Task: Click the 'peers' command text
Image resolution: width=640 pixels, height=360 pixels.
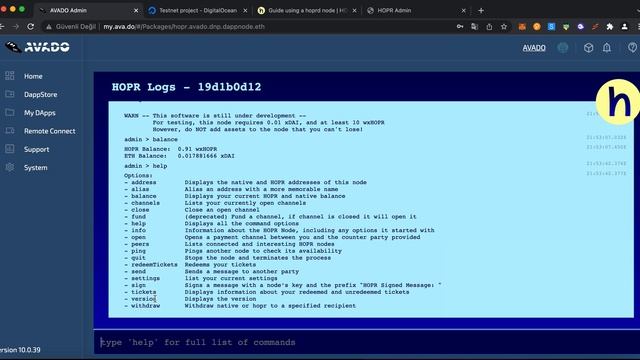Action: [140, 244]
